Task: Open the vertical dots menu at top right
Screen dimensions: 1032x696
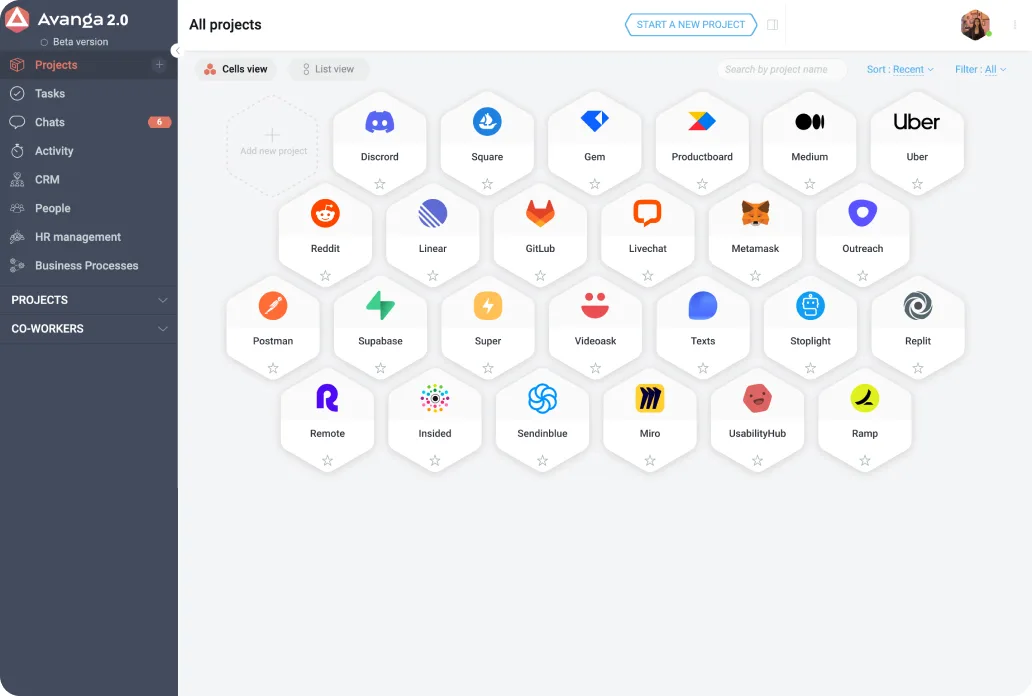Action: pos(1014,24)
